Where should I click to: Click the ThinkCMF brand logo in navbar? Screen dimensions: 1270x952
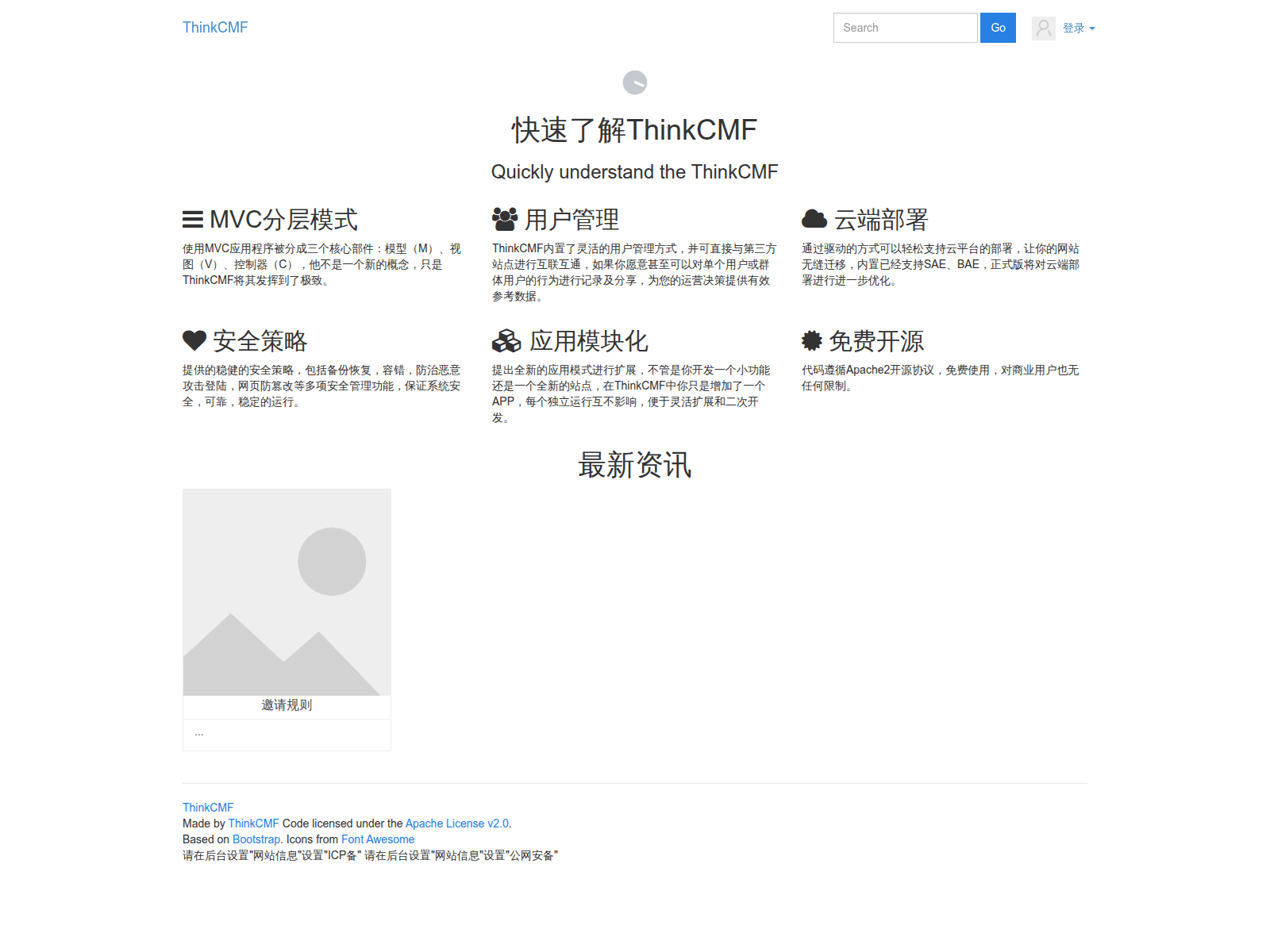[215, 28]
